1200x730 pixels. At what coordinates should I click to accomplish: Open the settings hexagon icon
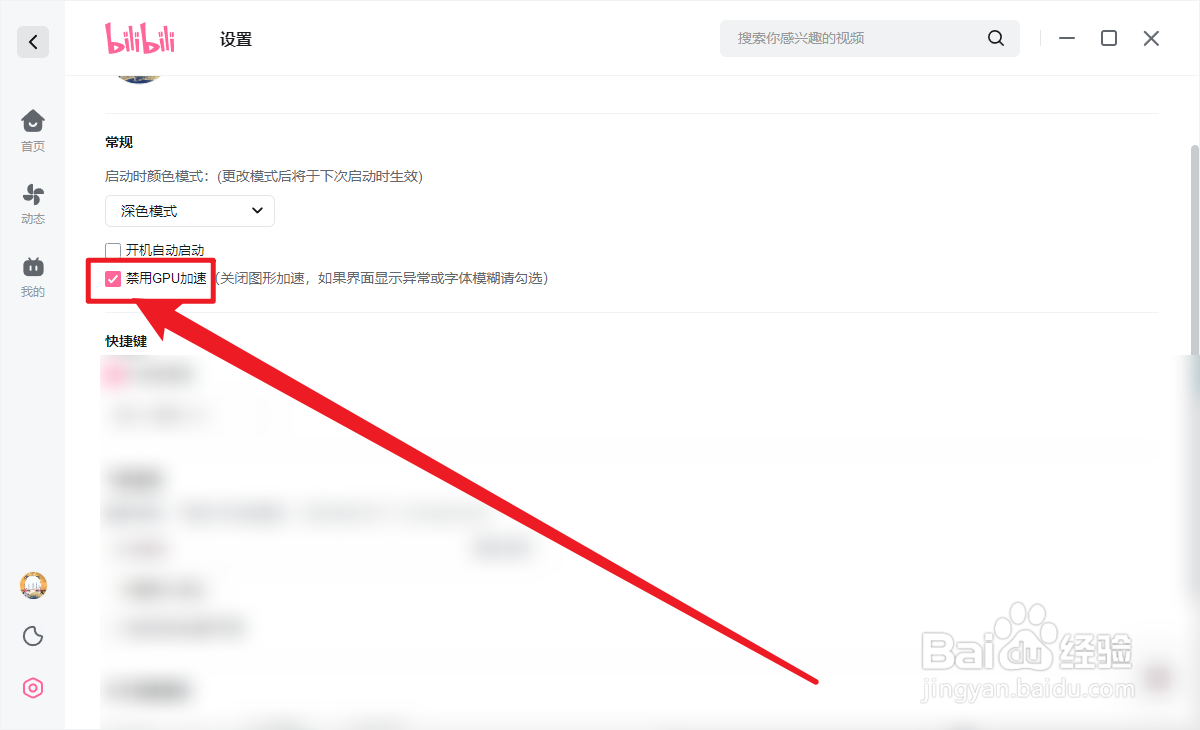[x=33, y=688]
